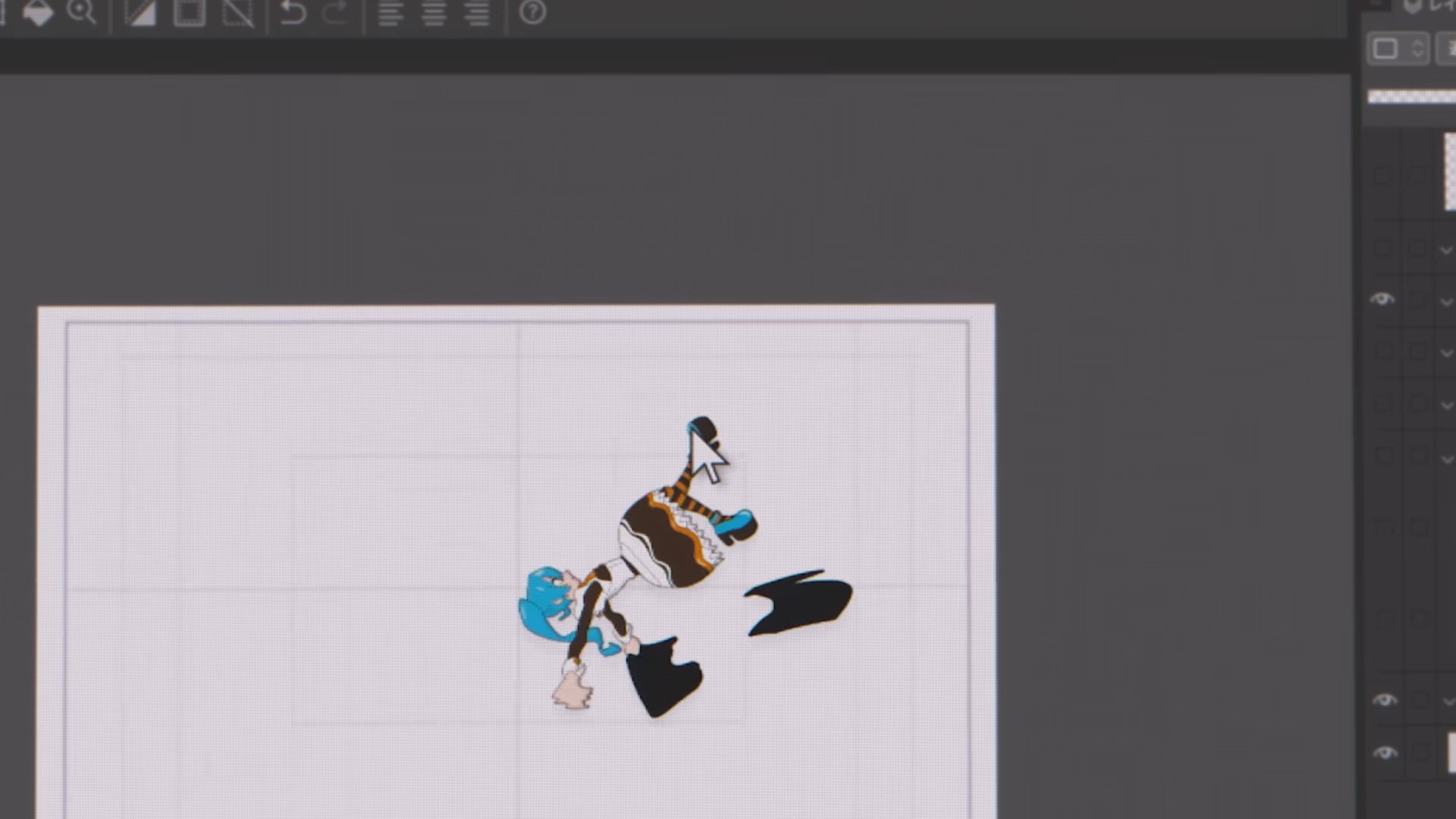1456x819 pixels.
Task: Click the layer opacity slider bar
Action: (x=1412, y=96)
